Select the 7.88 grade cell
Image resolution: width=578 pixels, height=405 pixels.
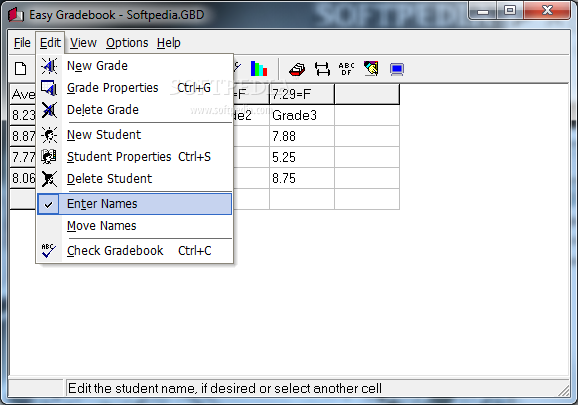pos(302,136)
